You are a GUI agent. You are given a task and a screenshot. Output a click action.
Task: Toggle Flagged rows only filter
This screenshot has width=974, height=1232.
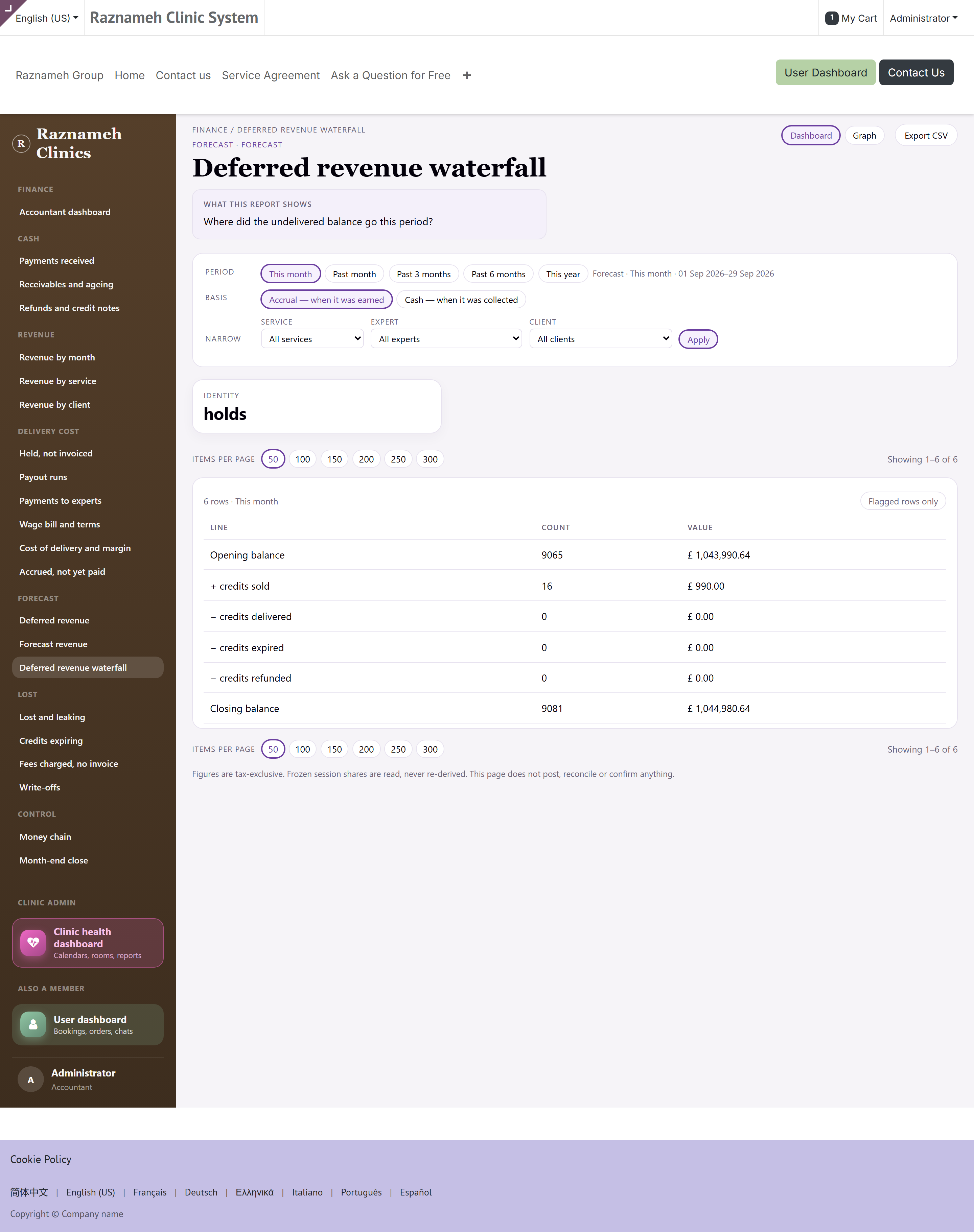pyautogui.click(x=903, y=501)
